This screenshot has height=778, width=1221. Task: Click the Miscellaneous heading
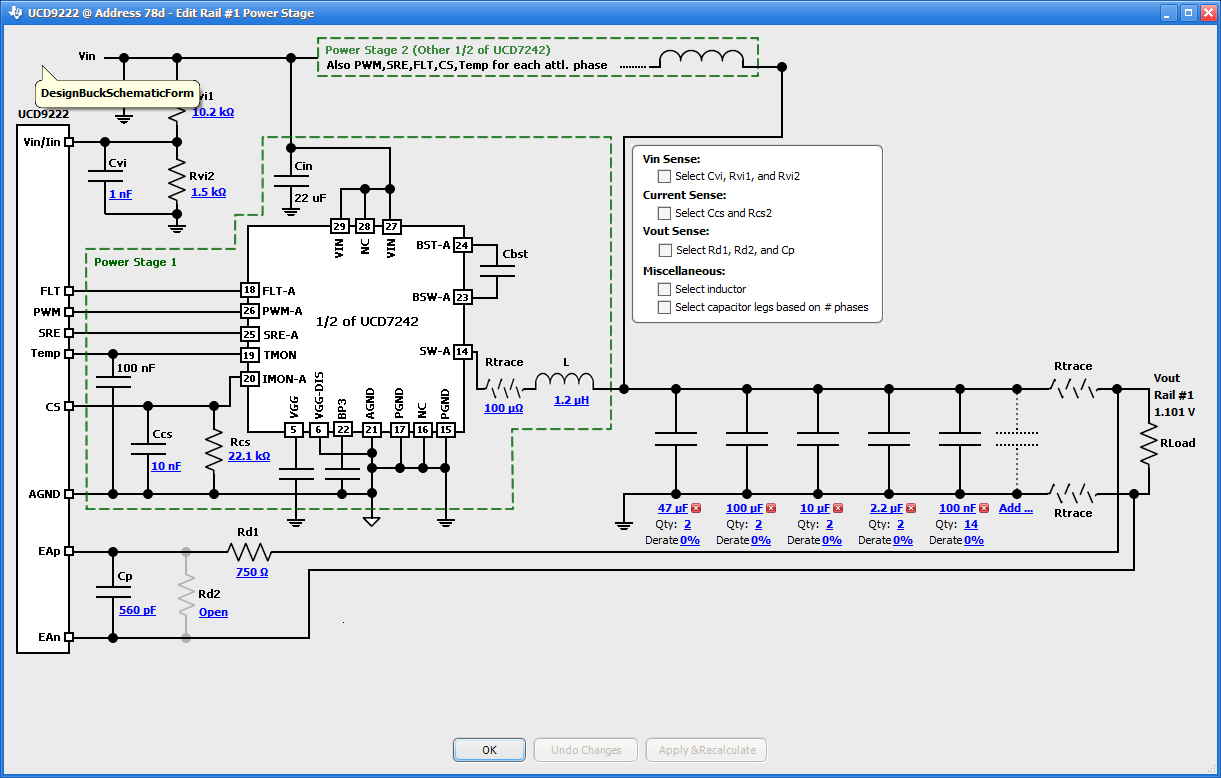(x=683, y=271)
